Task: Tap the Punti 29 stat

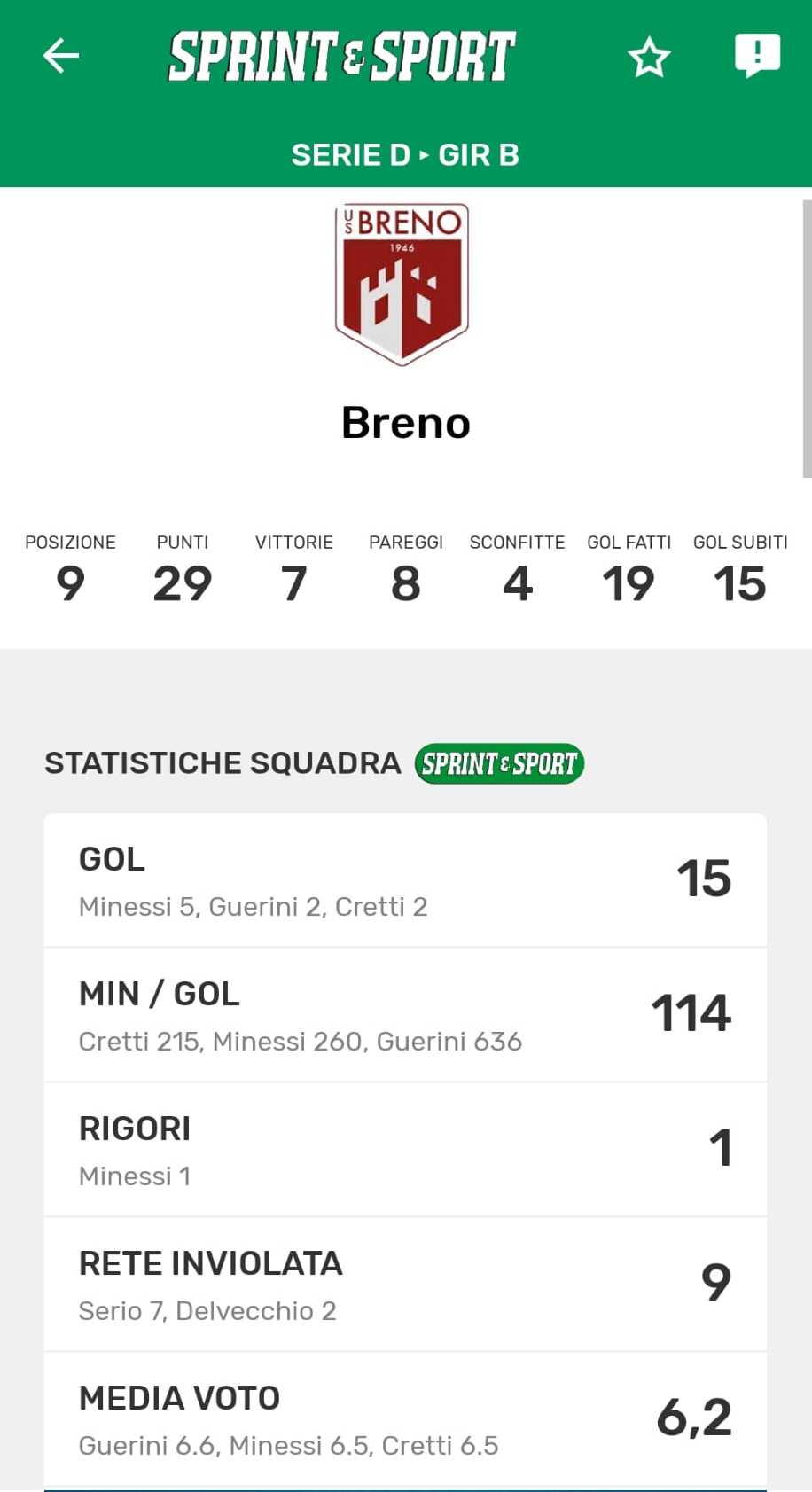Action: coord(183,569)
